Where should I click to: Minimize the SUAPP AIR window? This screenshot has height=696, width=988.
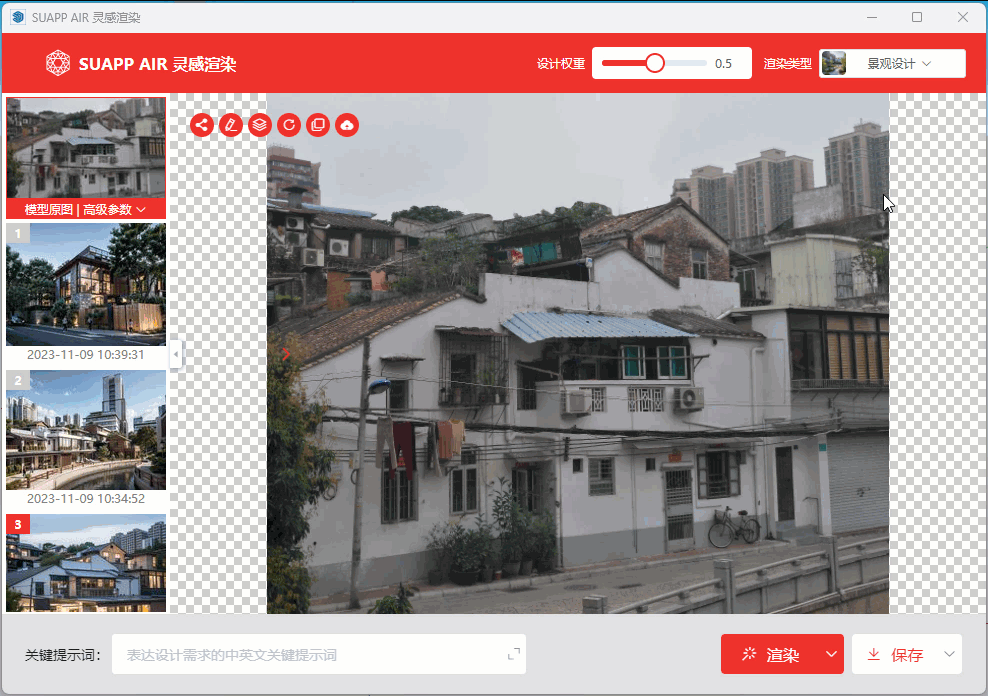pos(872,17)
